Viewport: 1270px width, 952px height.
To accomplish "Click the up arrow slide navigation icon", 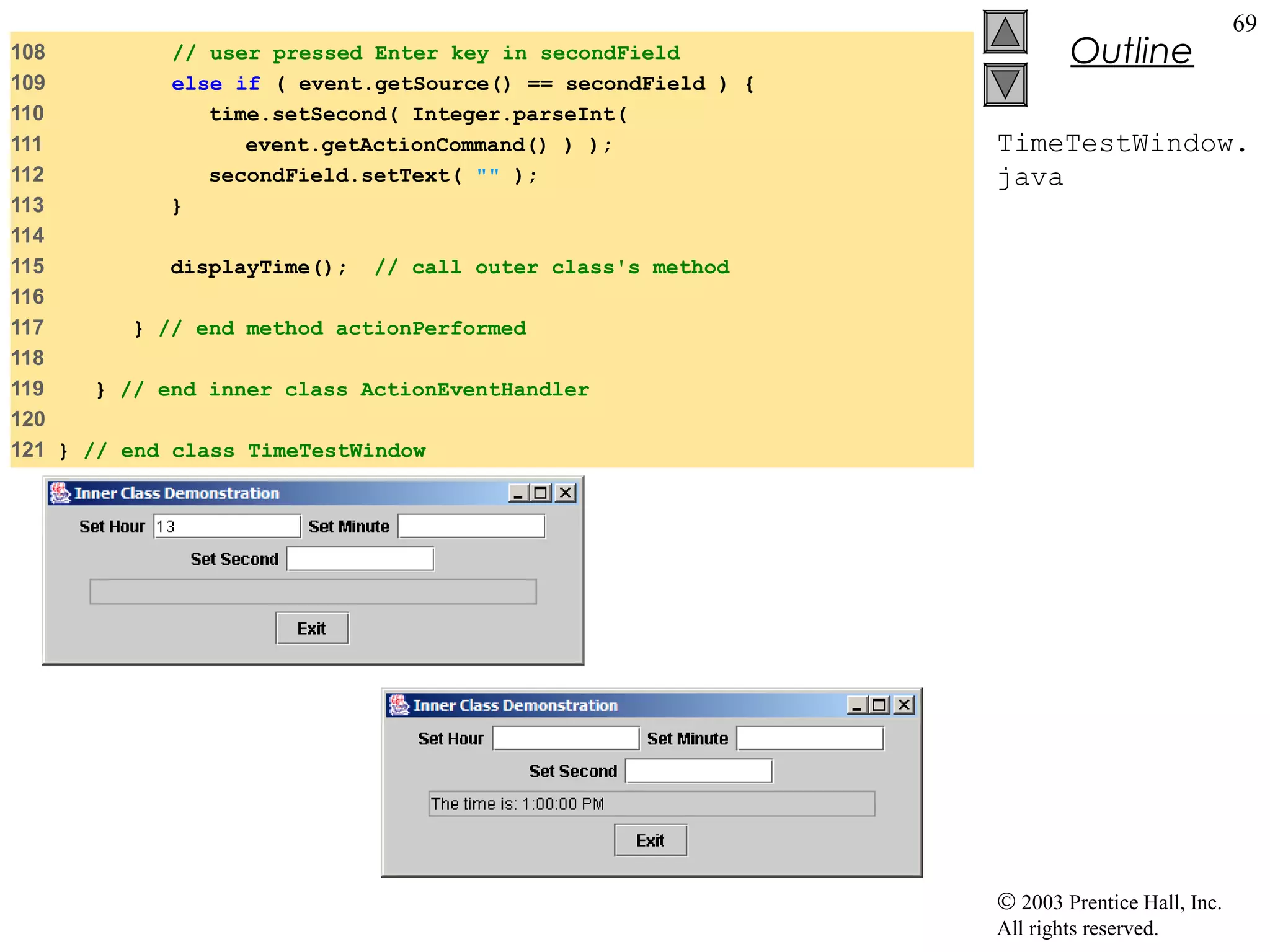I will click(1005, 32).
